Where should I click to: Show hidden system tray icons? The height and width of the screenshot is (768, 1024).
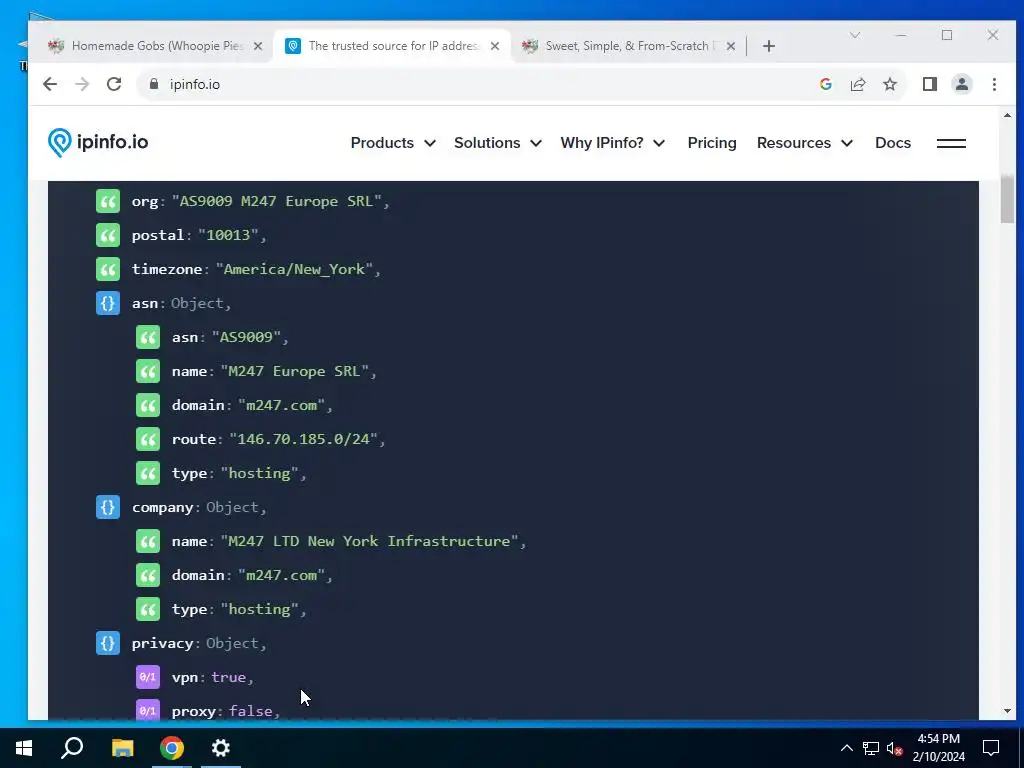[x=846, y=748]
